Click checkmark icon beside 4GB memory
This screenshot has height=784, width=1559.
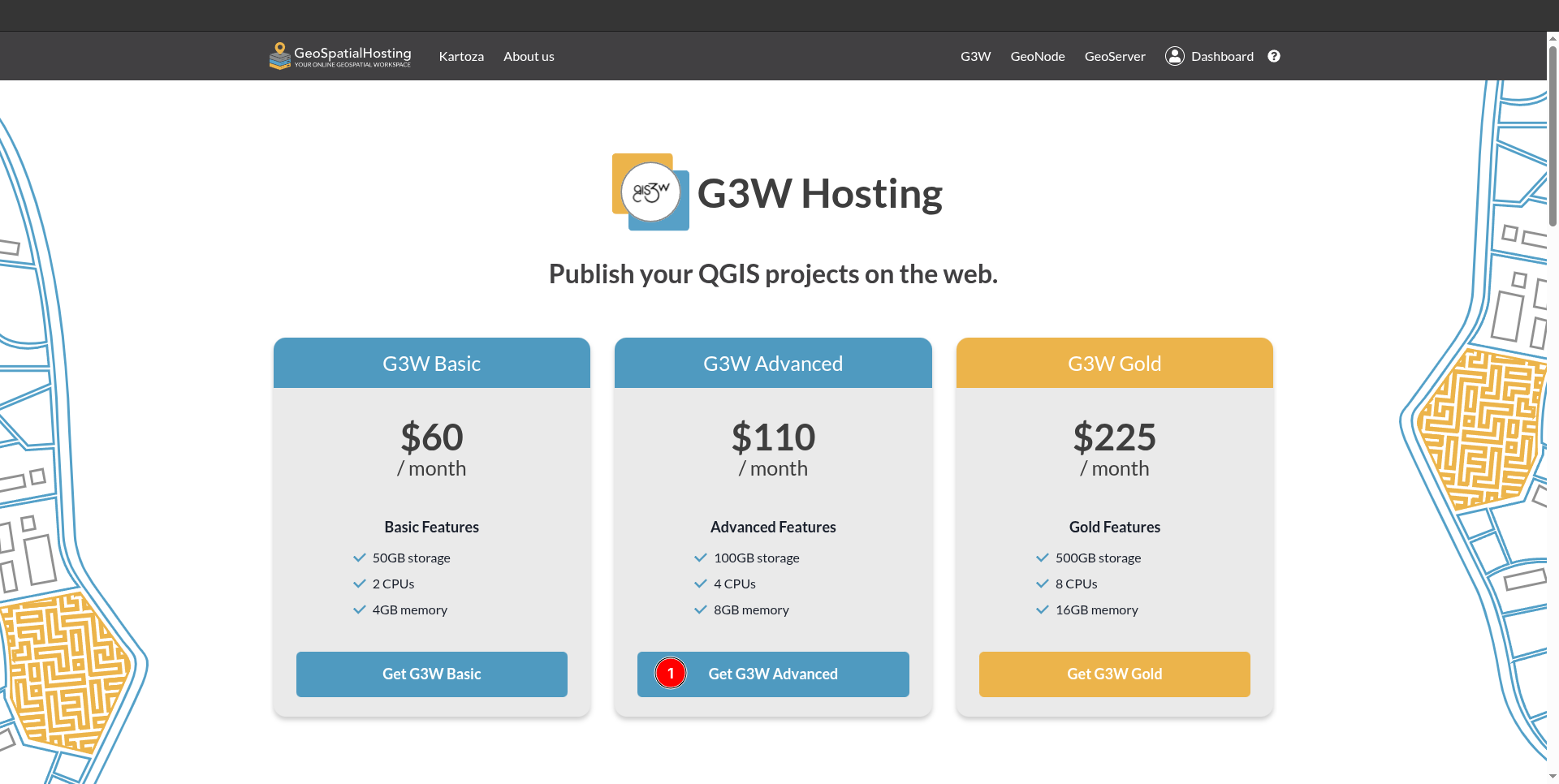(x=360, y=610)
